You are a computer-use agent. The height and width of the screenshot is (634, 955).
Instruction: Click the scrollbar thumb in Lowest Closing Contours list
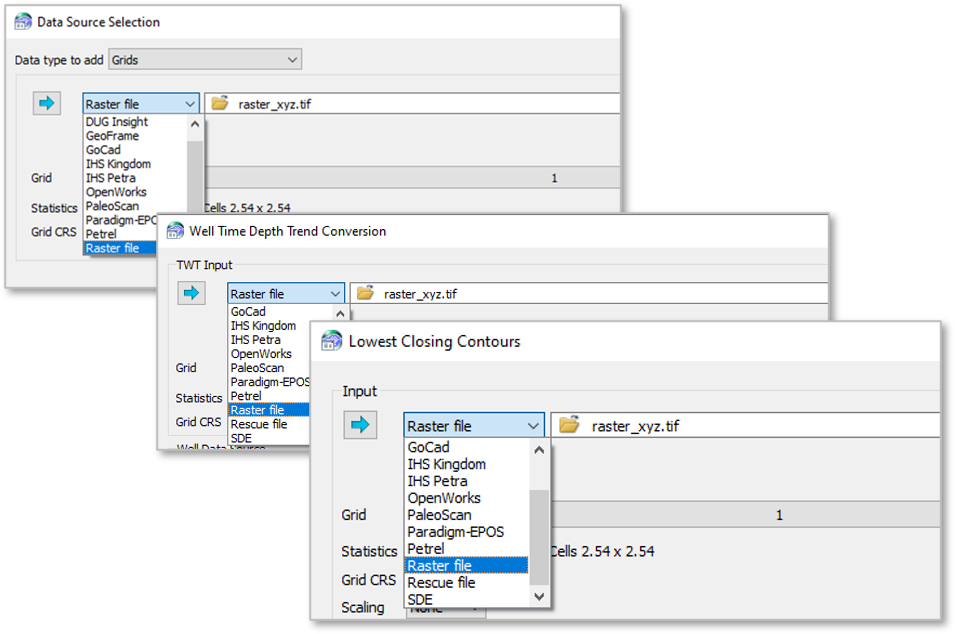(x=539, y=536)
